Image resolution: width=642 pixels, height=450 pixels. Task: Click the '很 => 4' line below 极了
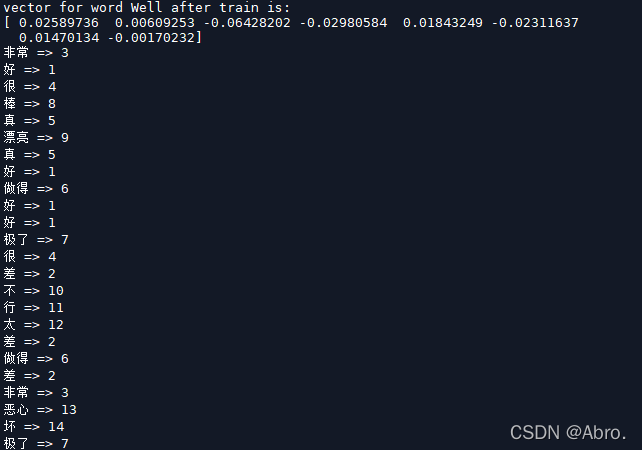click(x=29, y=257)
